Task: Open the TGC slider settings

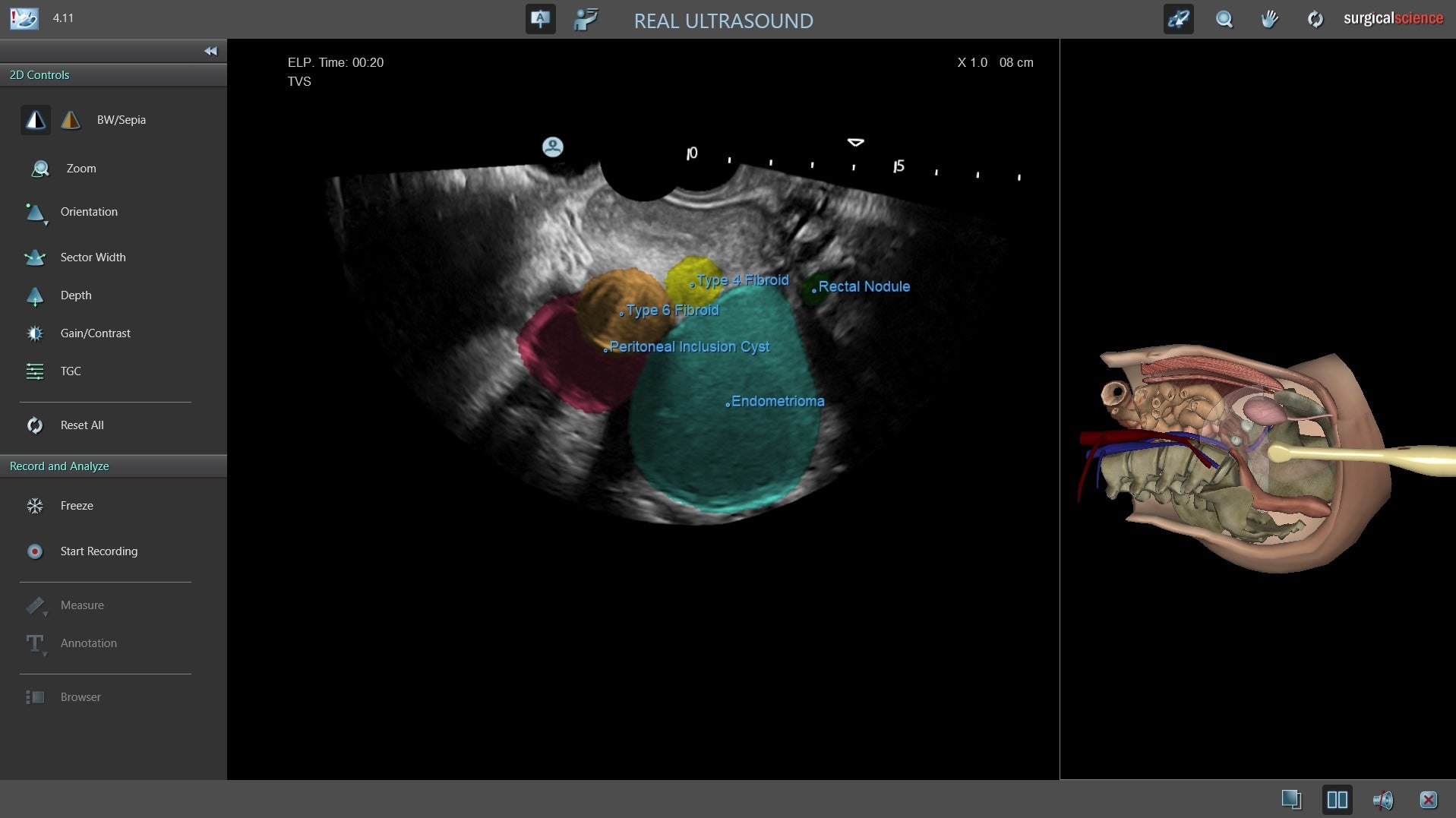Action: 36,371
